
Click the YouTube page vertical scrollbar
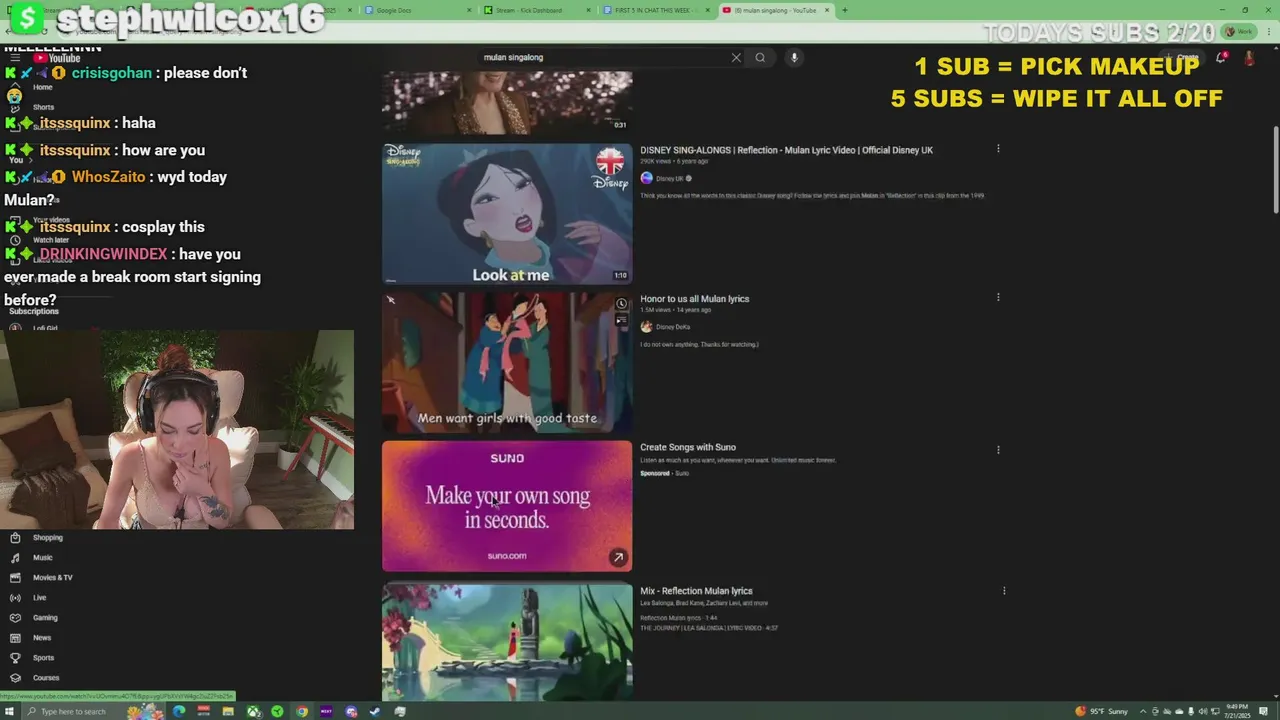point(1275,170)
